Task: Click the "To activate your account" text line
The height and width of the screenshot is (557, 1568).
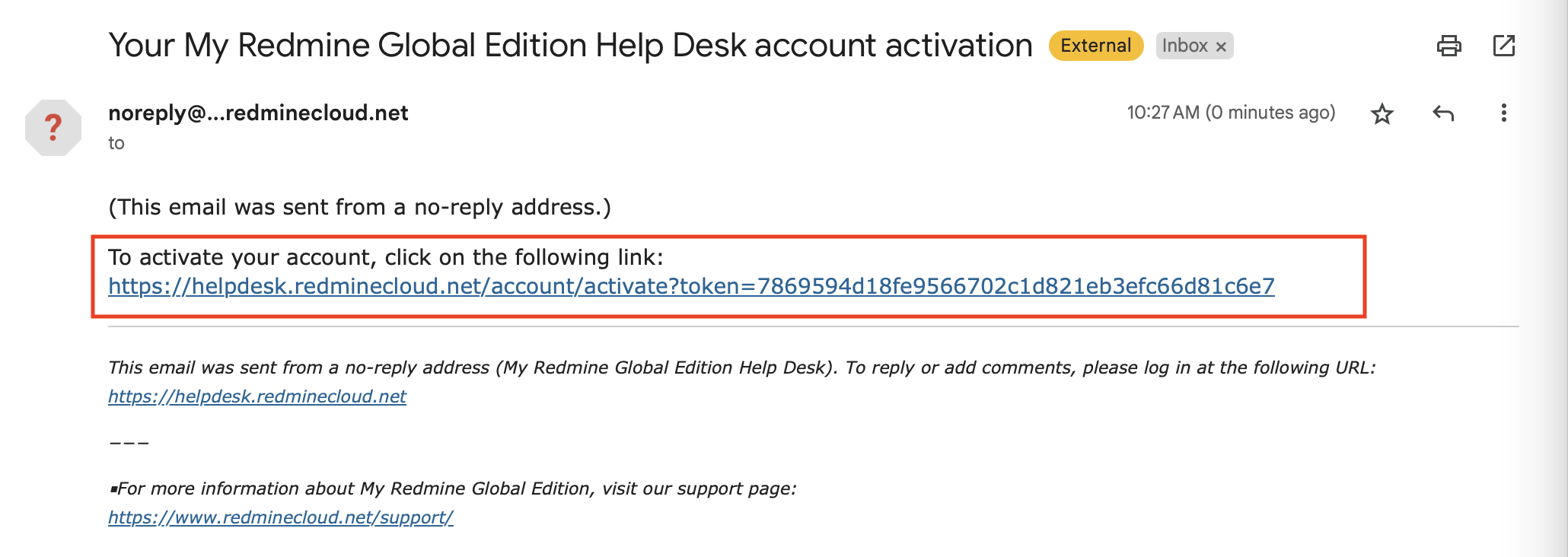Action: click(x=385, y=257)
